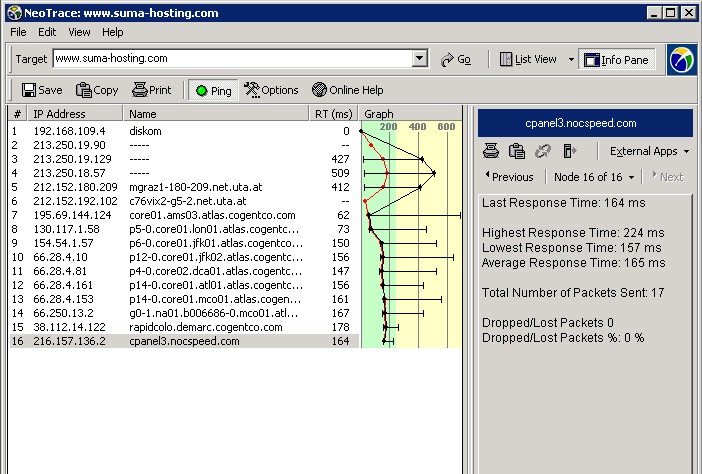The height and width of the screenshot is (474, 702).
Task: Click the print icon in info pane
Action: (491, 151)
